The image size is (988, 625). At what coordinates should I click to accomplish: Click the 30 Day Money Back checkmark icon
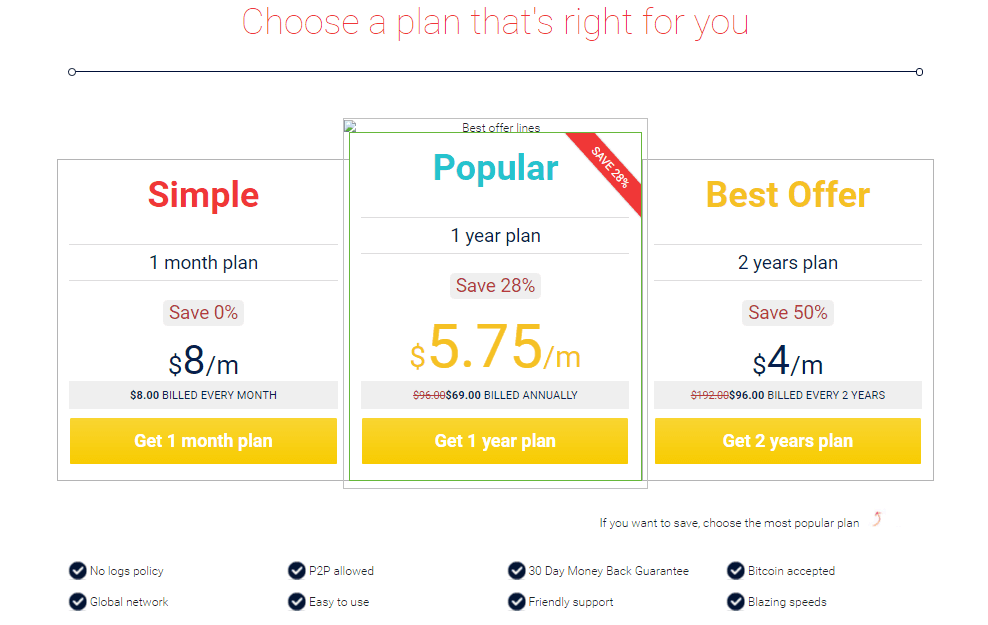coord(517,570)
